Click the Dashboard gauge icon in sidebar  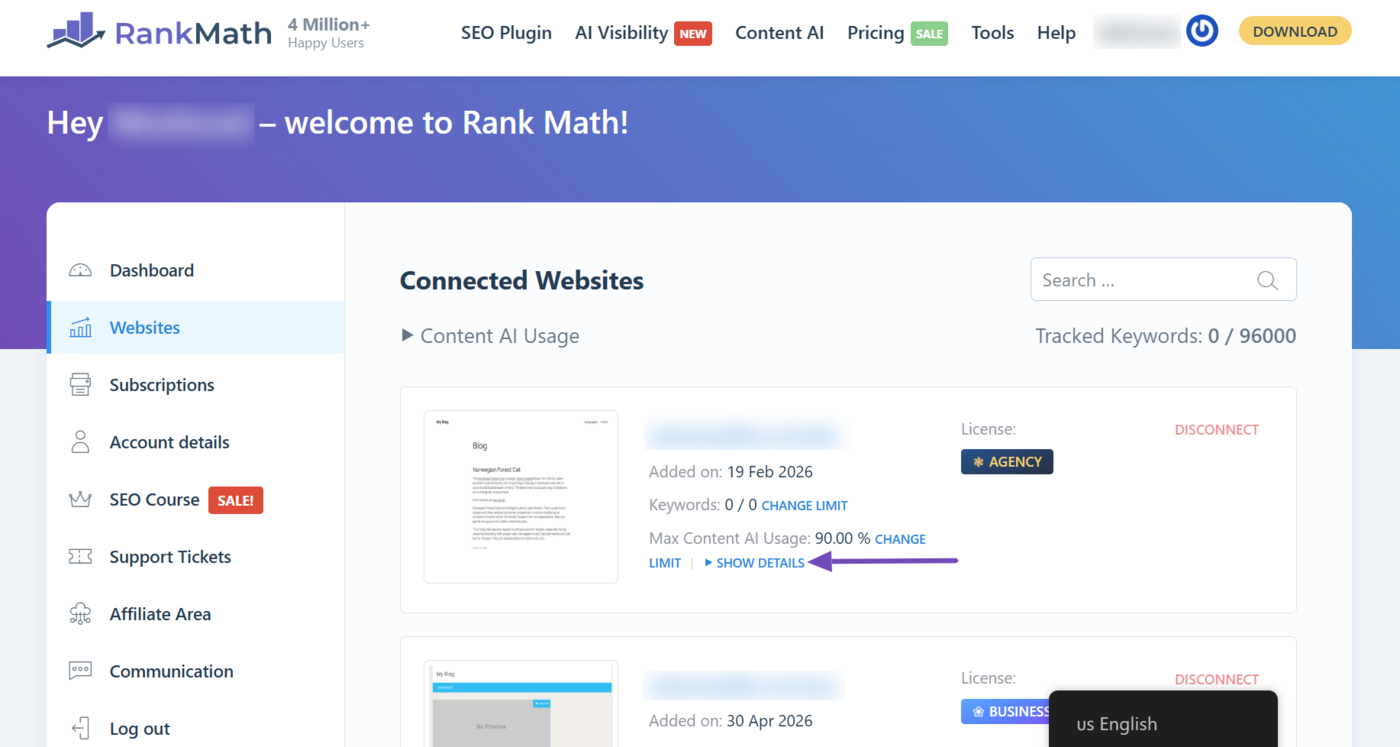click(x=80, y=270)
